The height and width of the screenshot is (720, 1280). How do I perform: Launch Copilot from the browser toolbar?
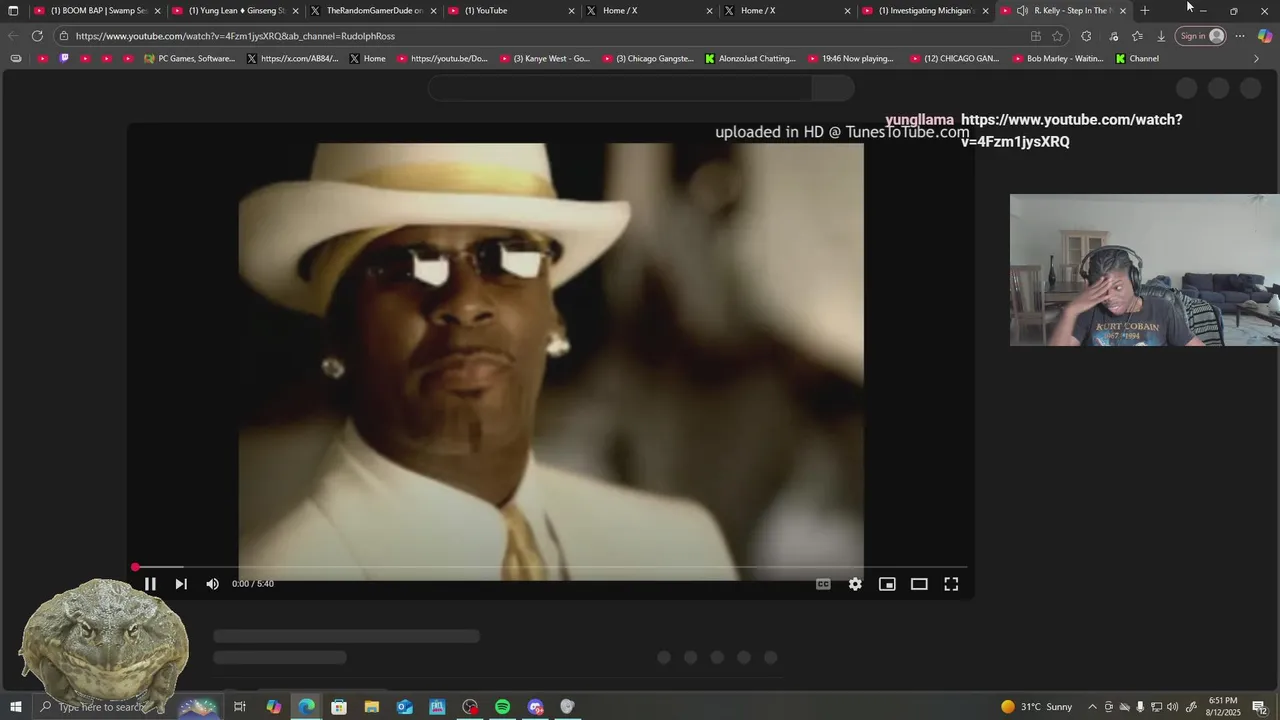(1265, 36)
